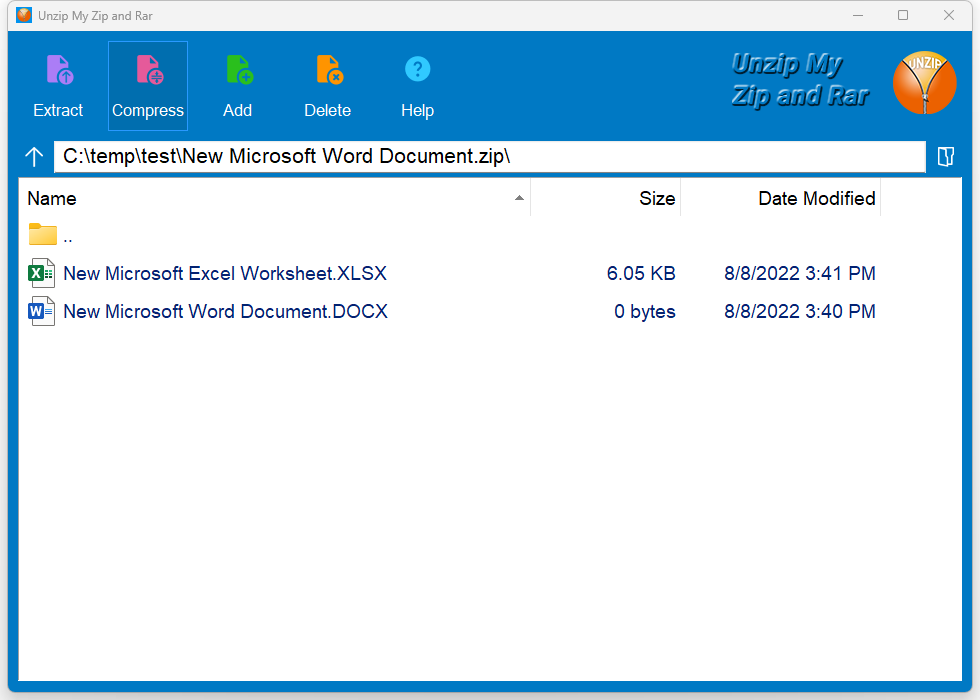Go up one folder with the arrow icon
980x700 pixels.
tap(34, 156)
